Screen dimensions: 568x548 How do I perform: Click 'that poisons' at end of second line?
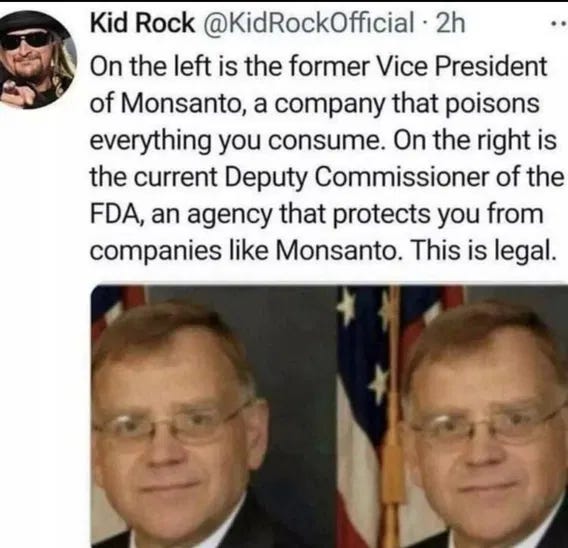point(466,104)
